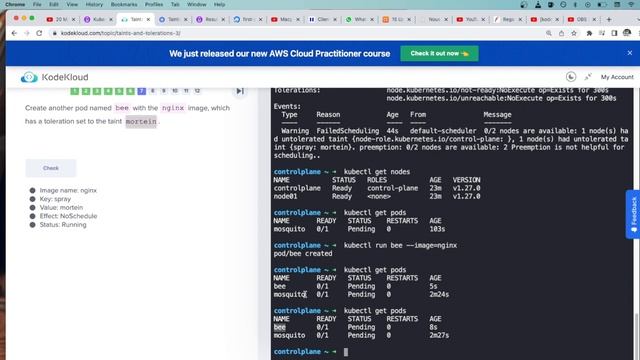Reload the KodeKloud page
Viewport: 640px width, 360px height.
coord(39,33)
